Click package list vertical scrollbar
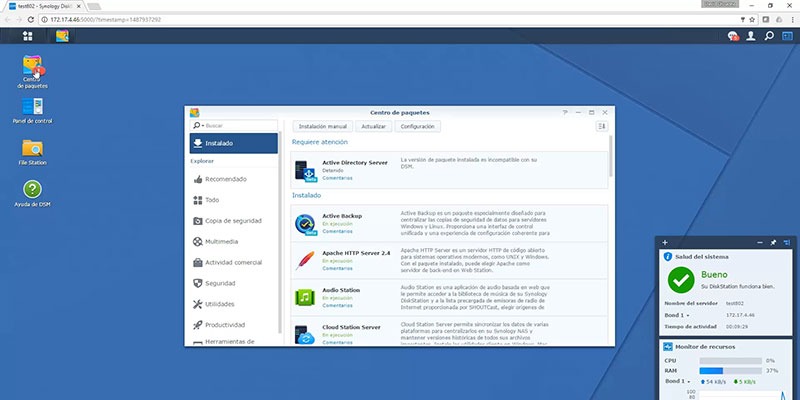 pos(611,156)
